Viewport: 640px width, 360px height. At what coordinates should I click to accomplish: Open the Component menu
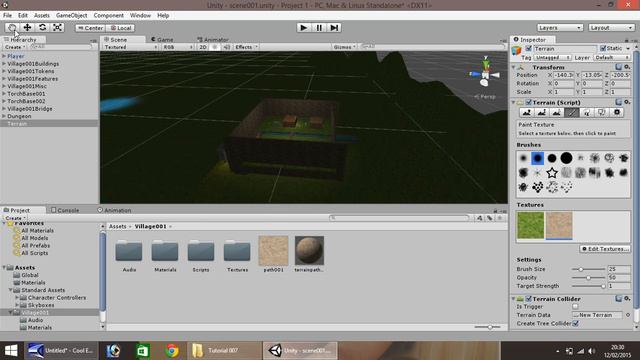109,16
